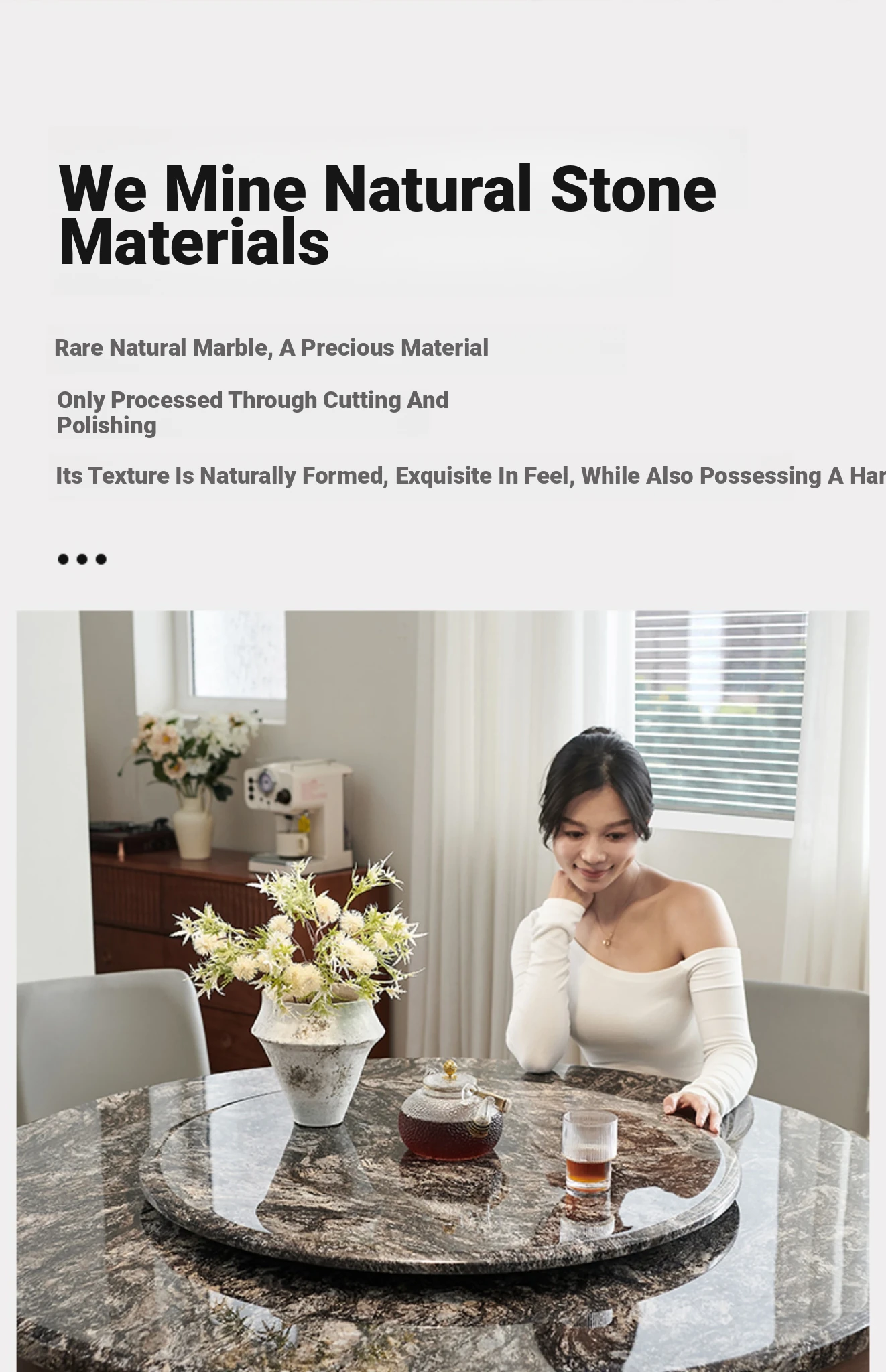Click "Rare Natural Marble, A Precious Material" text

pos(271,348)
